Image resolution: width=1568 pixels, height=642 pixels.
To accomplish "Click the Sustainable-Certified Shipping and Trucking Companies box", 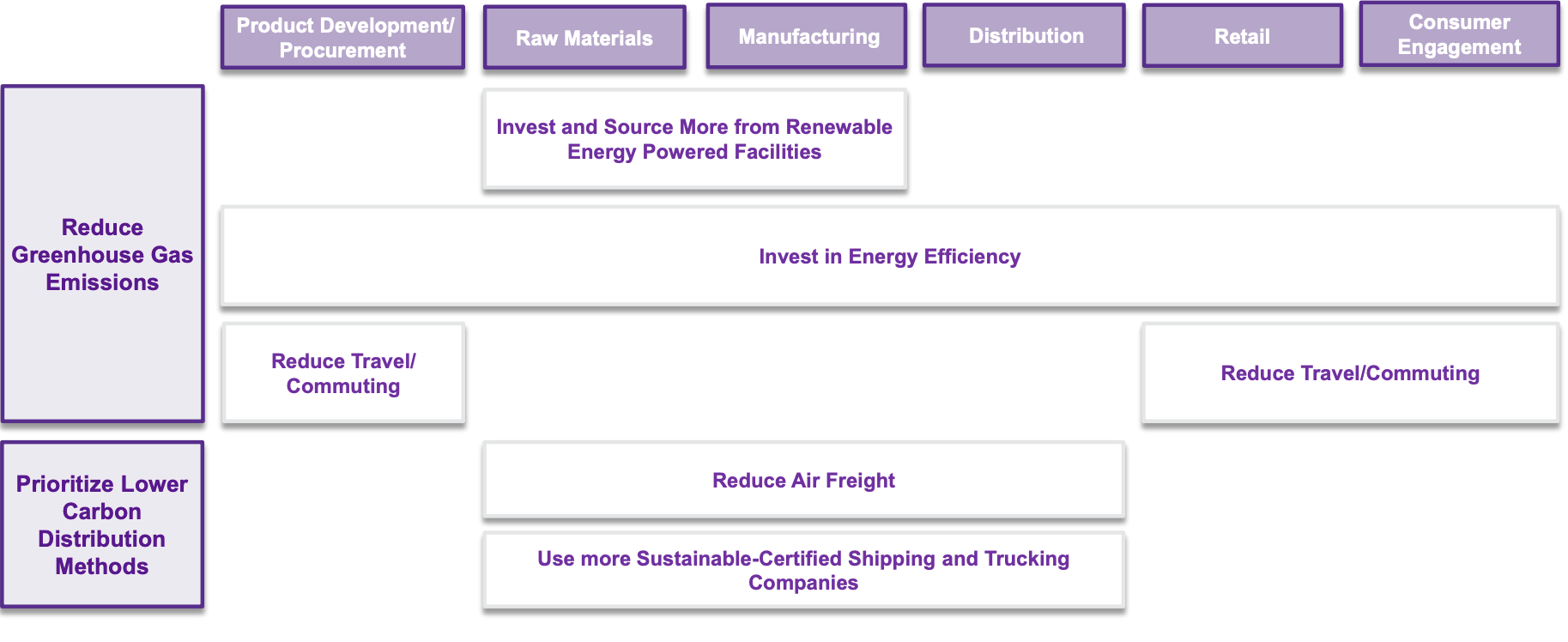I will [x=803, y=571].
